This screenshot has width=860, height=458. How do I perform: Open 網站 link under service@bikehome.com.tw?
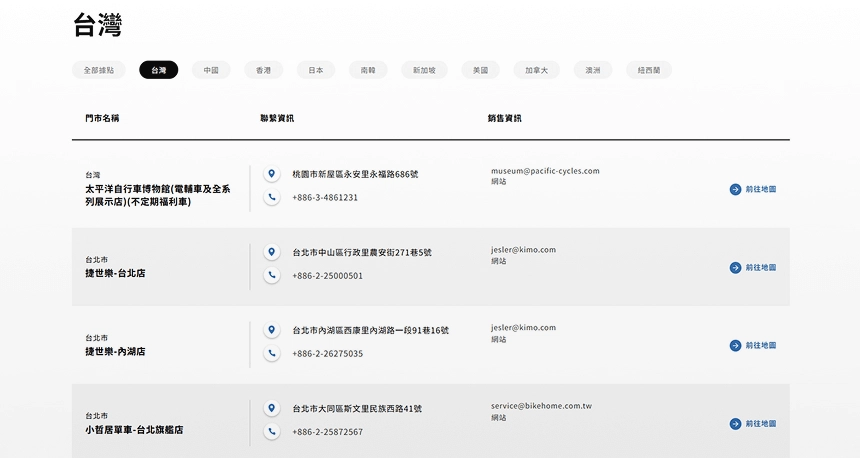coord(498,417)
